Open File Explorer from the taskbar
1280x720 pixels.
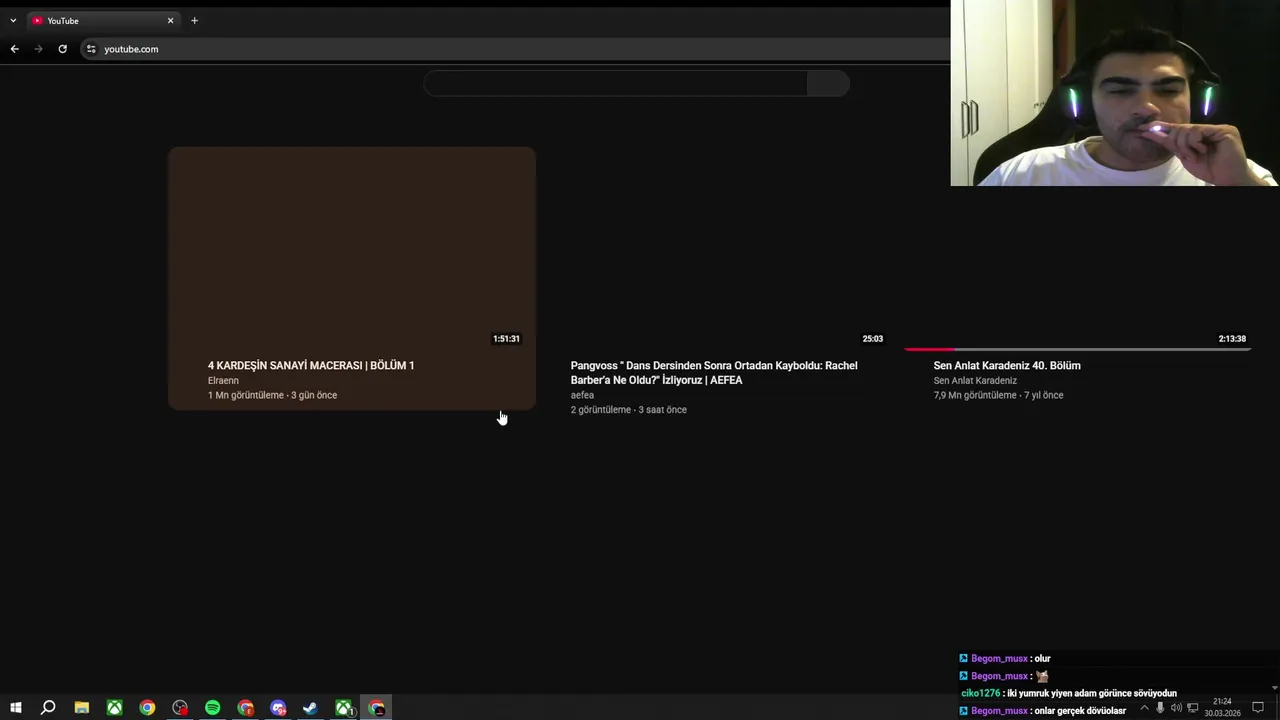point(82,708)
